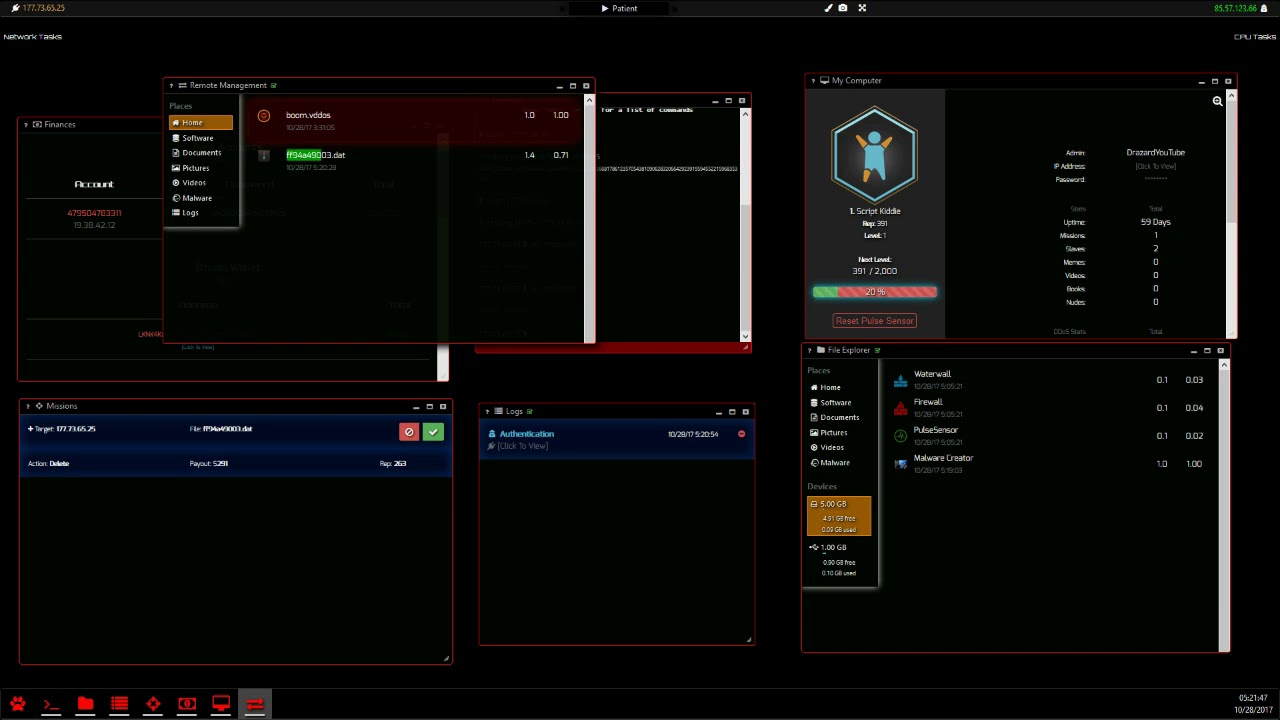
Task: Open Malware in File Explorer places
Action: point(830,462)
